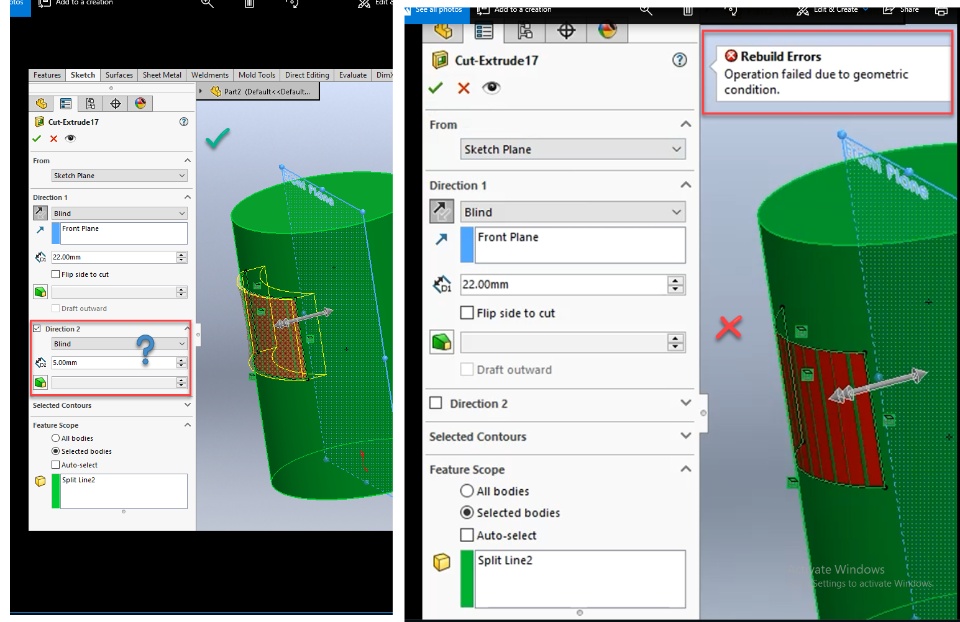Open FeatureManager tab icon in right screenshot
Screen dimensions: 960x622
[443, 31]
